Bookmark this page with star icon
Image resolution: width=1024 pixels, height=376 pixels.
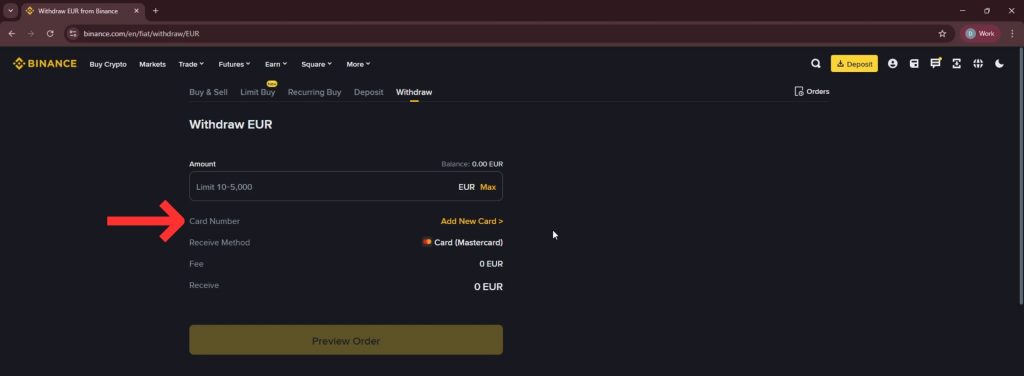(x=942, y=33)
